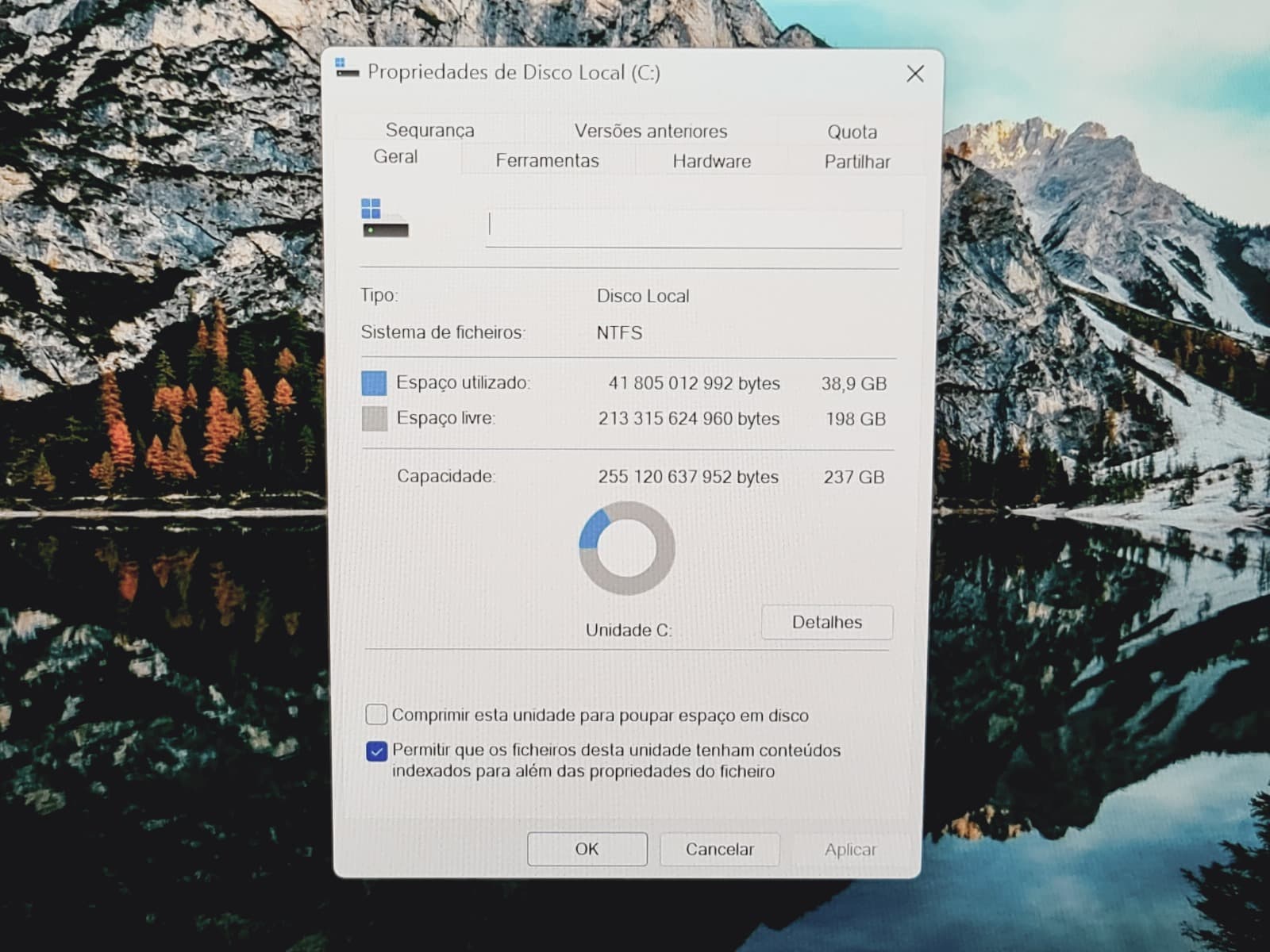
Task: Click the '38,9 GB' used space value
Action: coord(853,384)
